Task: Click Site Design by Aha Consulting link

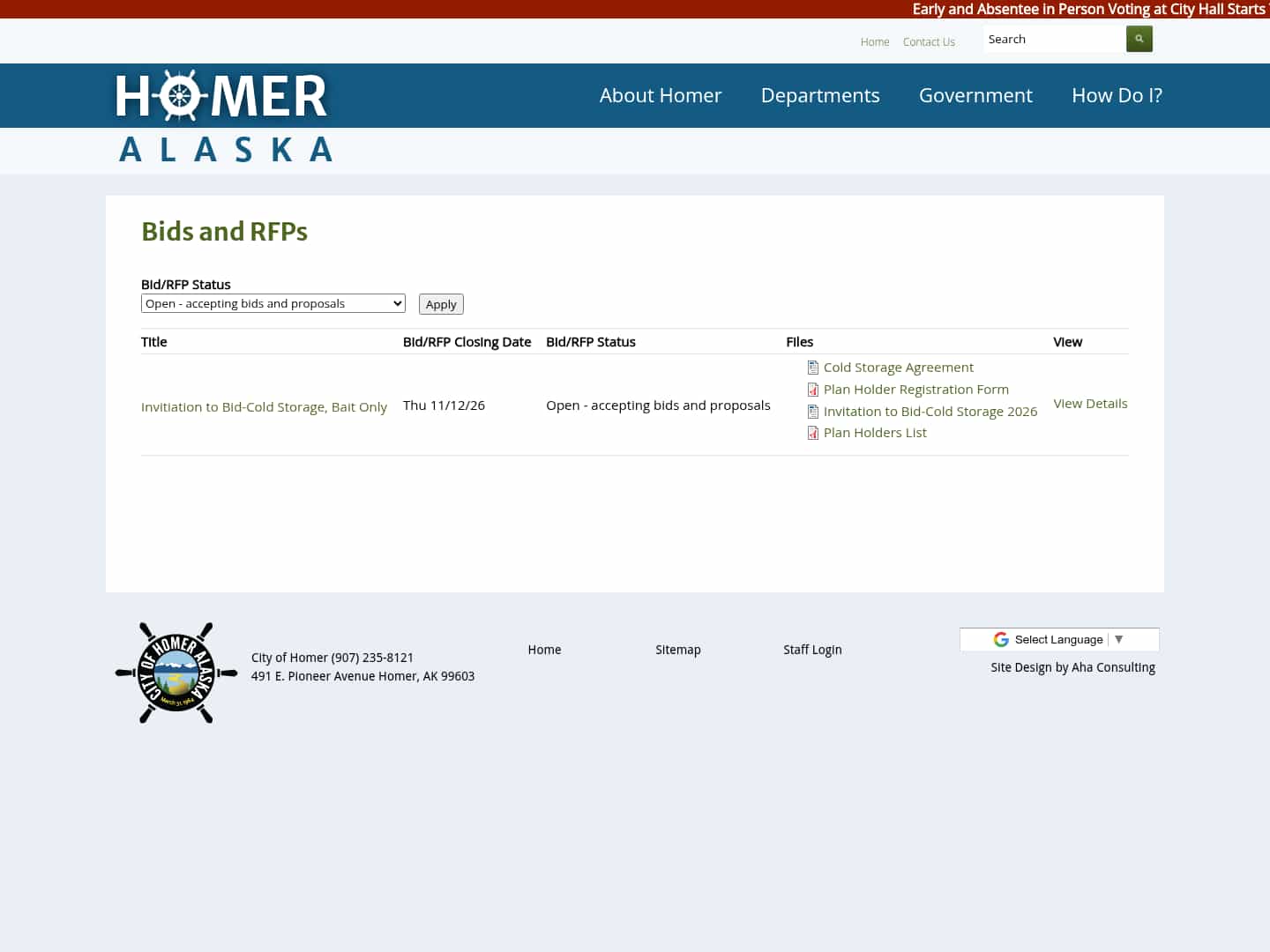Action: click(1072, 667)
